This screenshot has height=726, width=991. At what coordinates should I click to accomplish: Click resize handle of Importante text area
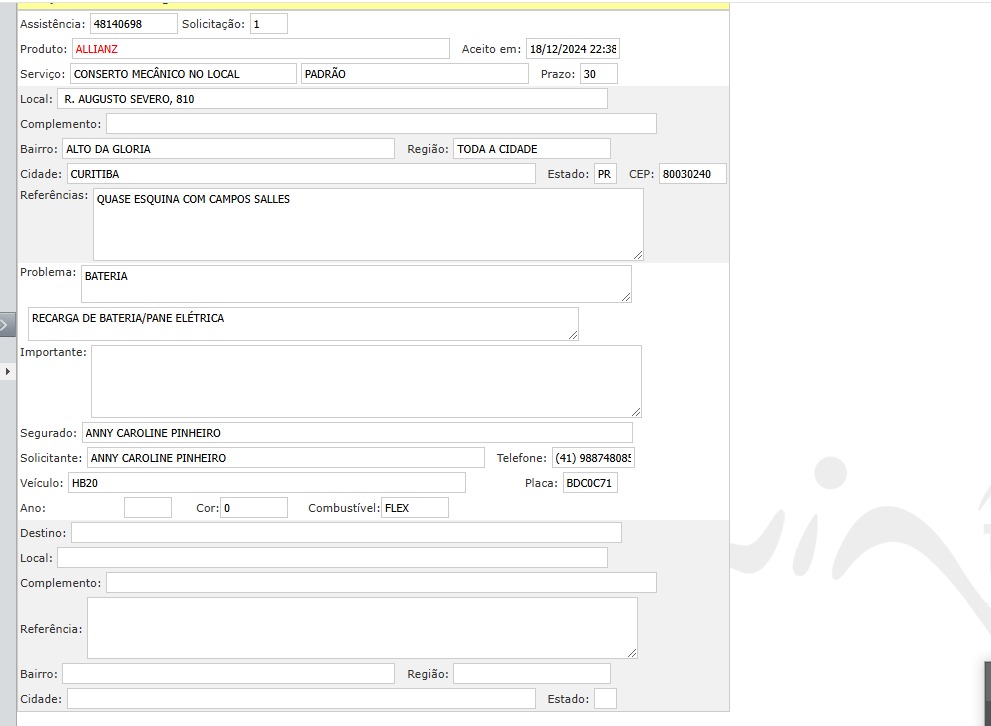click(636, 412)
